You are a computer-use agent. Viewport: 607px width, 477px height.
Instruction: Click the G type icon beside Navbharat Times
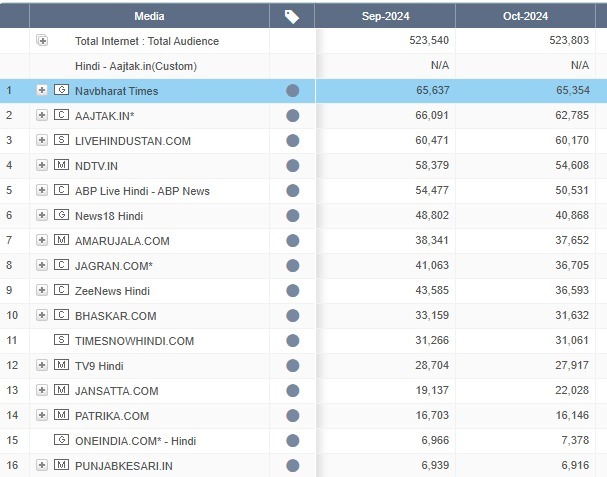coord(61,90)
